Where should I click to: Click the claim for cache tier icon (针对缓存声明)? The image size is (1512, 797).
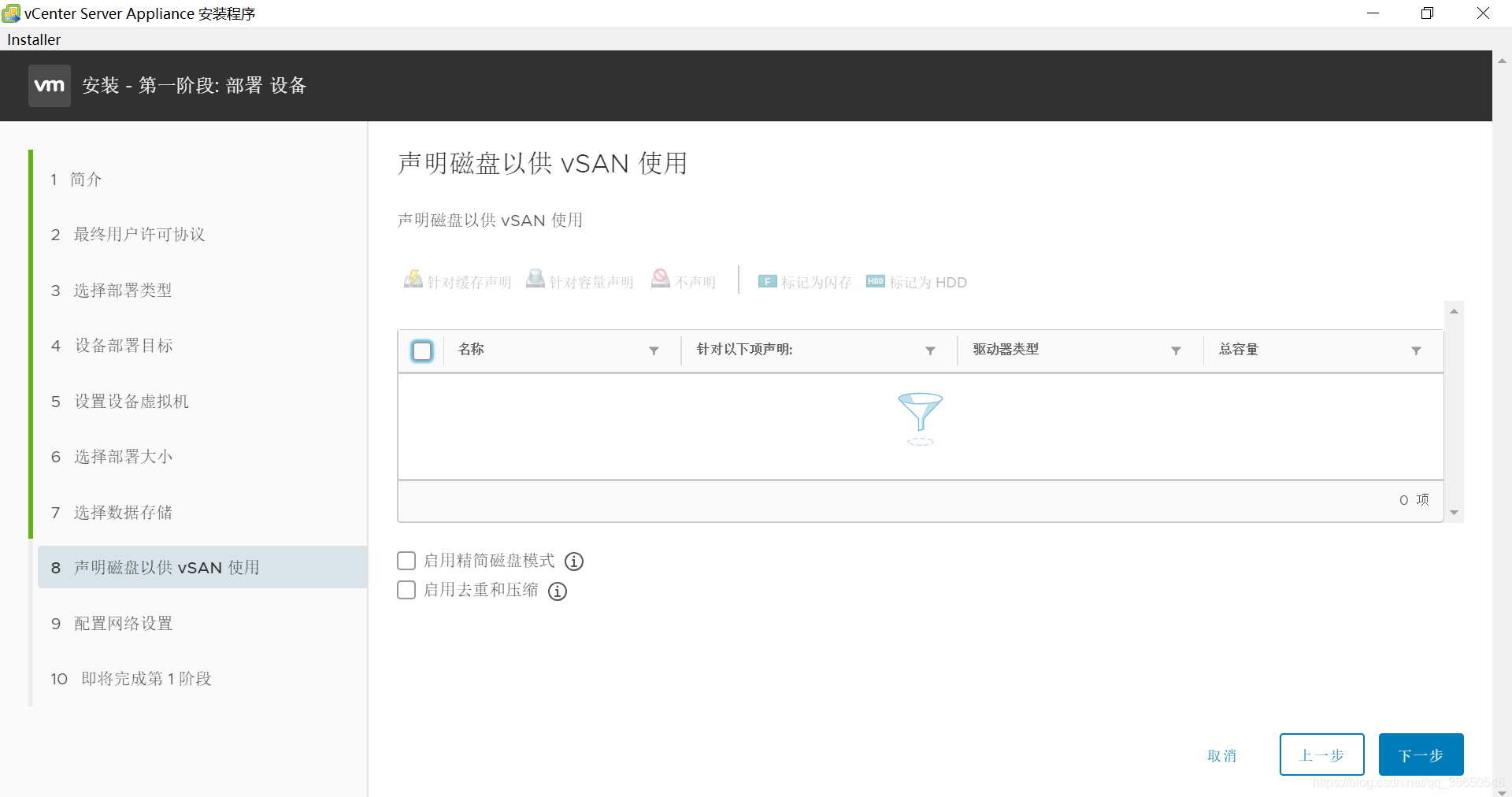(413, 280)
